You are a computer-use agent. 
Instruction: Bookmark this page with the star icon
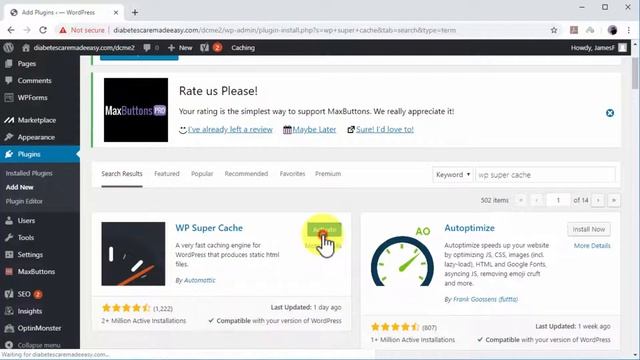point(554,30)
